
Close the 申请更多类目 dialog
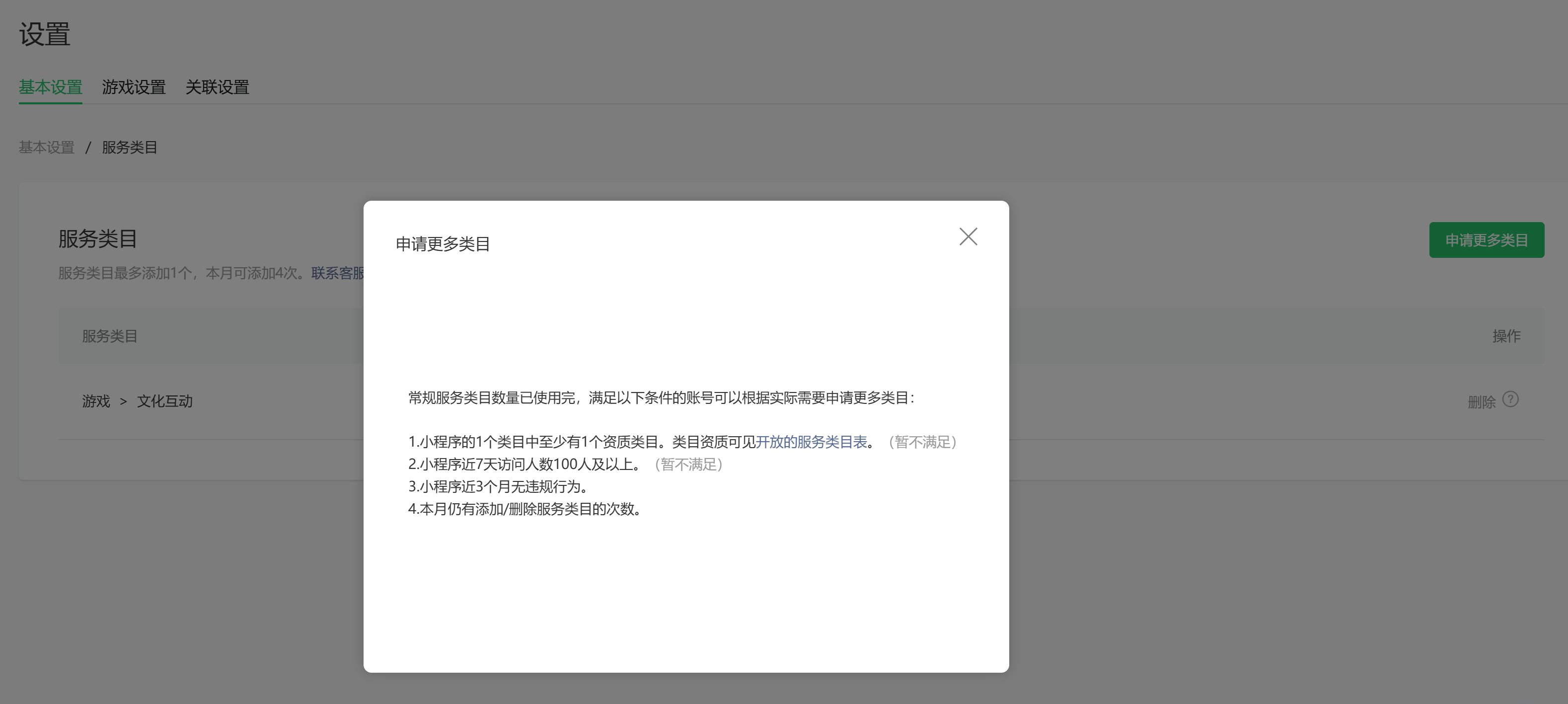(x=968, y=236)
